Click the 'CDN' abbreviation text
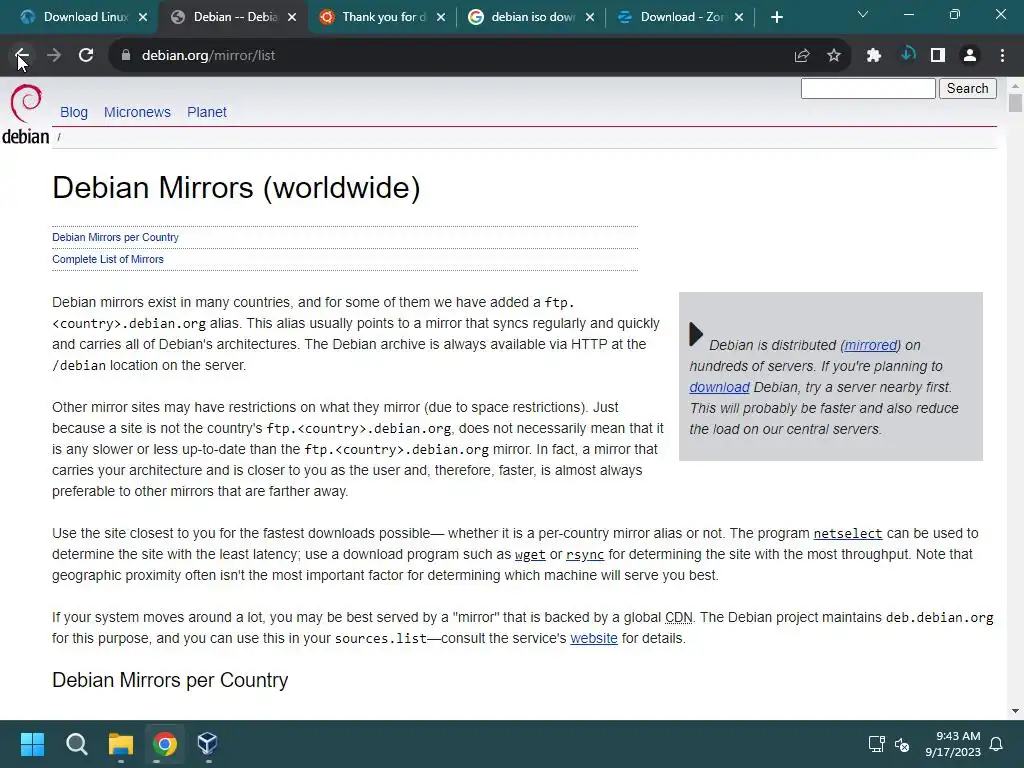1024x768 pixels. click(679, 617)
